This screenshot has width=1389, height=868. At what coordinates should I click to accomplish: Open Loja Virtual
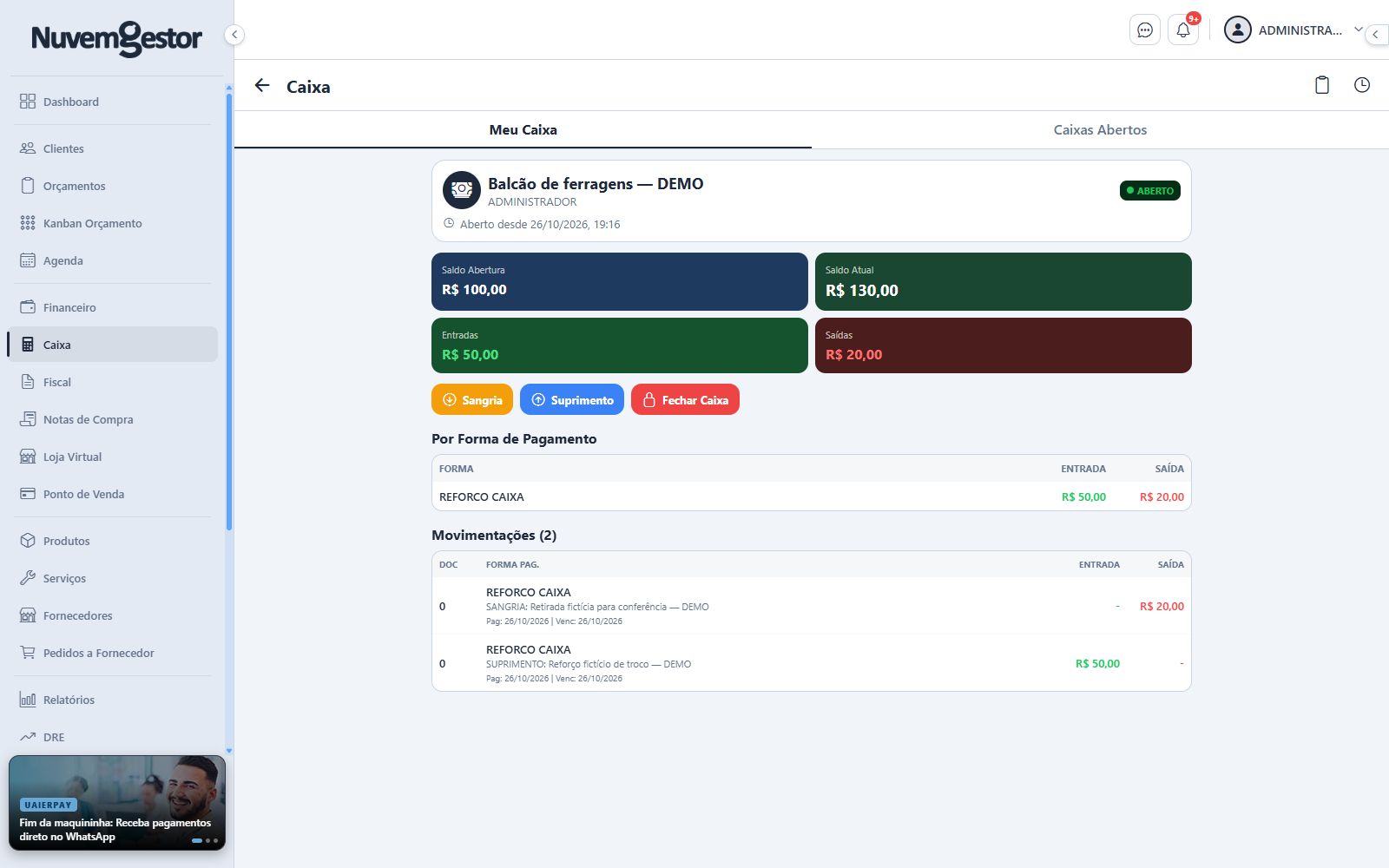point(113,457)
